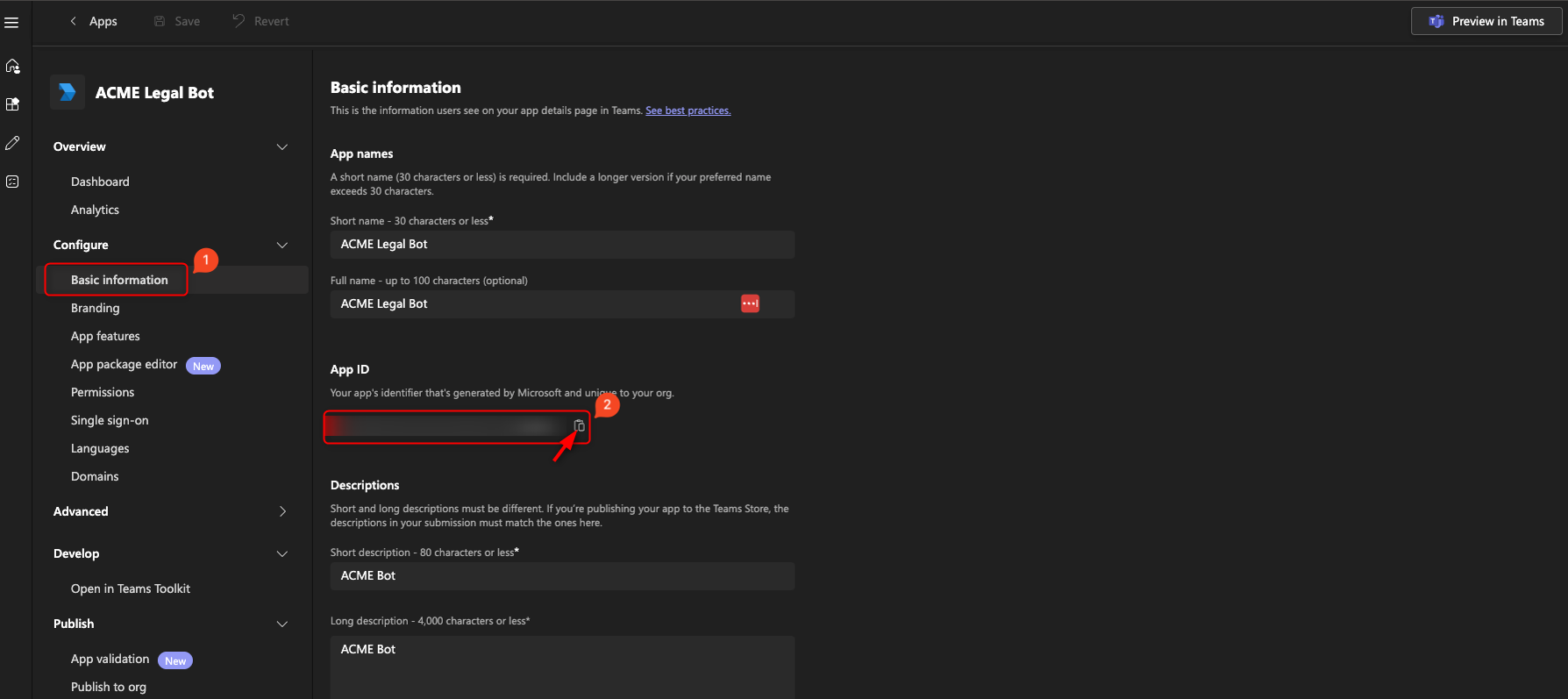
Task: Open the Apps icon in left rail
Action: [x=12, y=104]
